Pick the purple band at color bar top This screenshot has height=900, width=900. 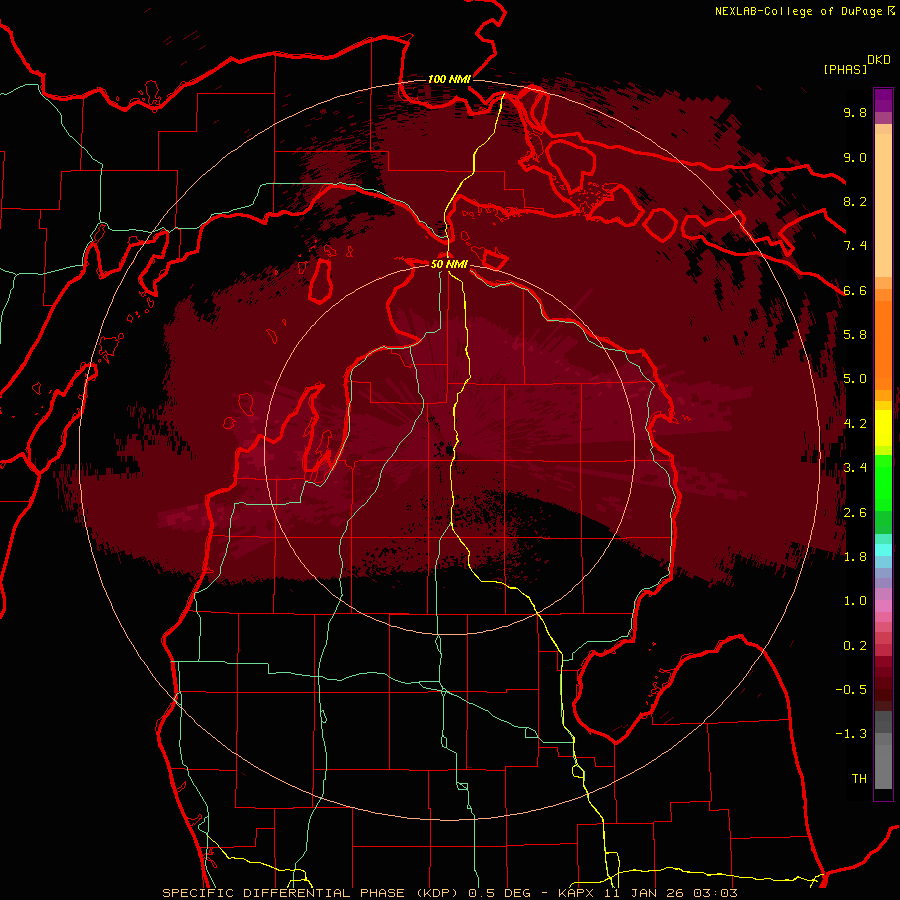883,100
